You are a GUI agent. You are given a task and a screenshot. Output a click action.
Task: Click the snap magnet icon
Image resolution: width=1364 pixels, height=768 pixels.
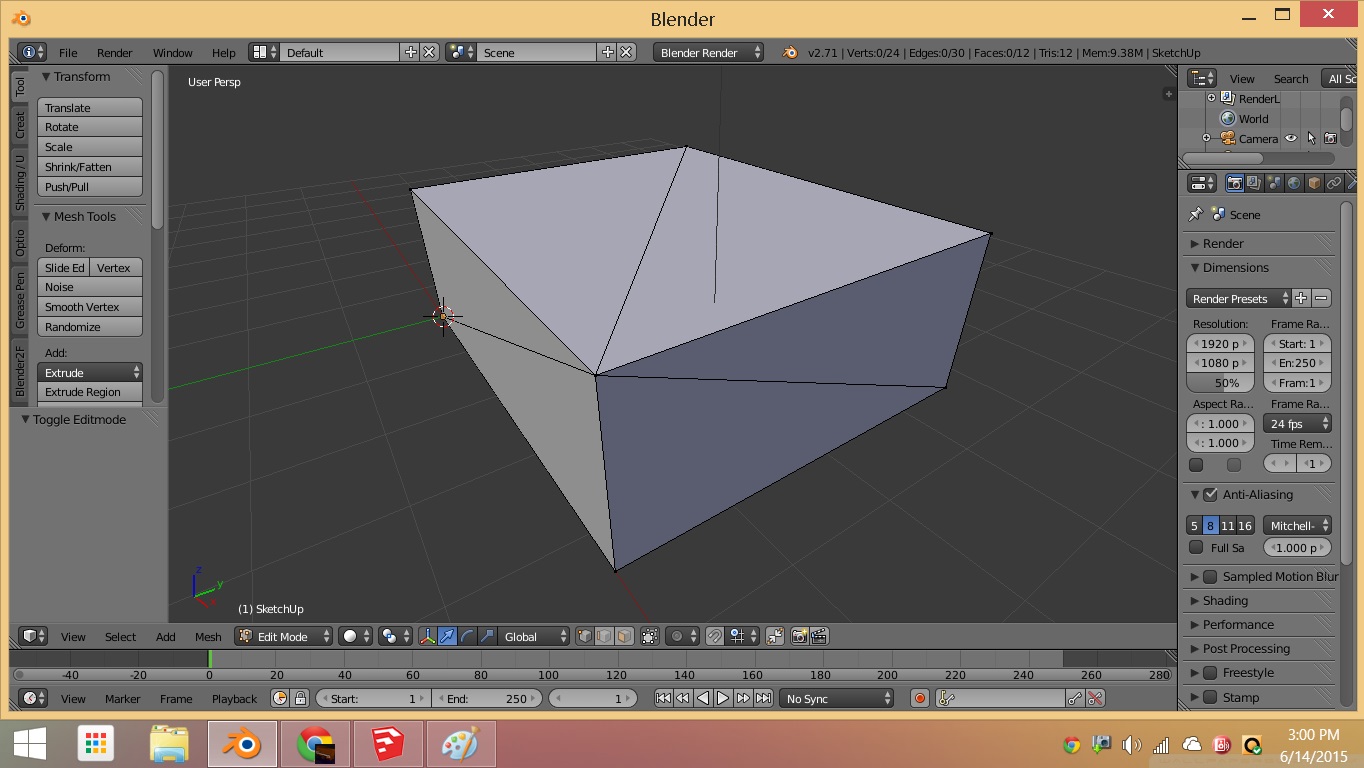click(x=714, y=636)
